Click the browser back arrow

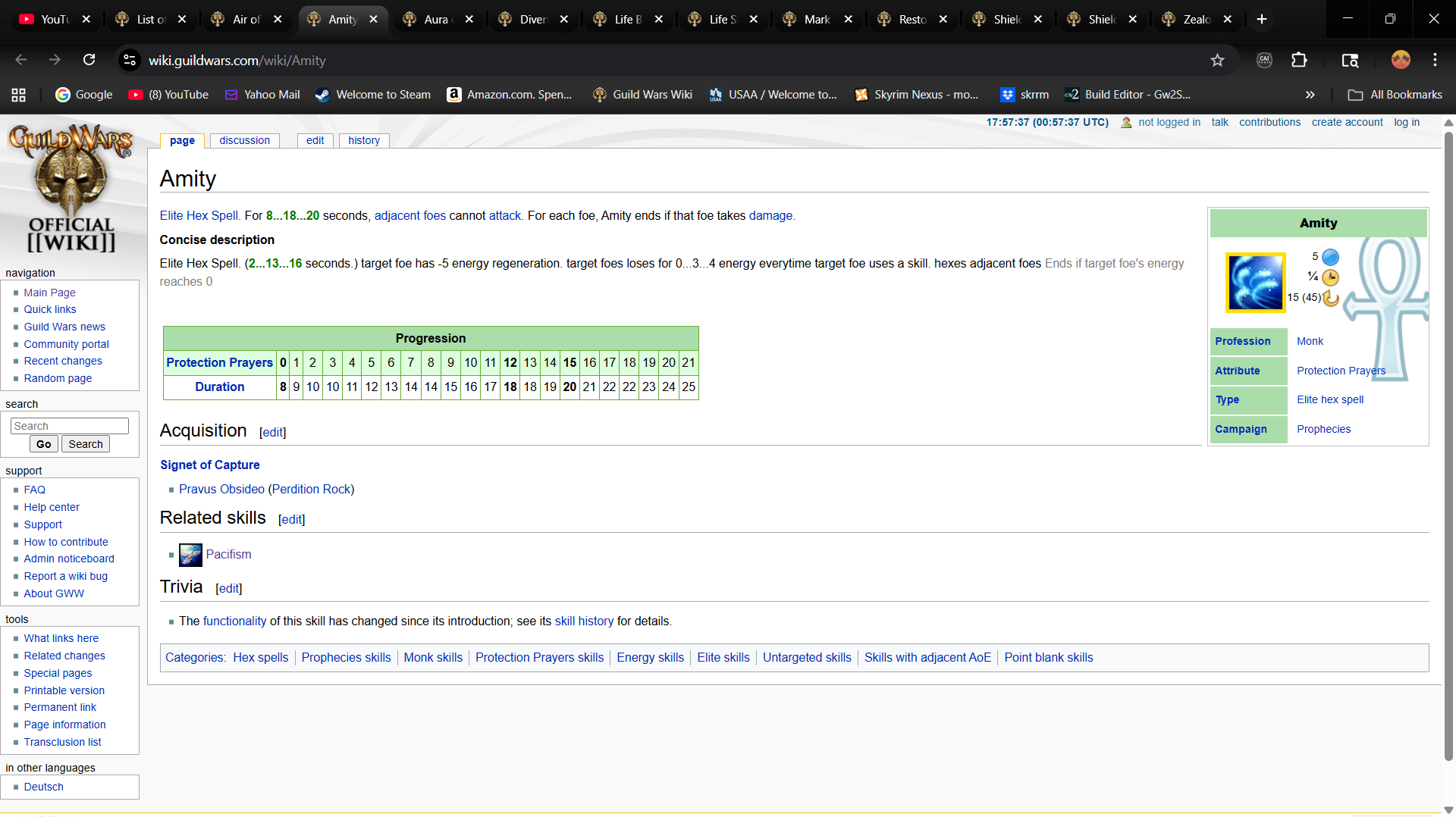tap(21, 60)
